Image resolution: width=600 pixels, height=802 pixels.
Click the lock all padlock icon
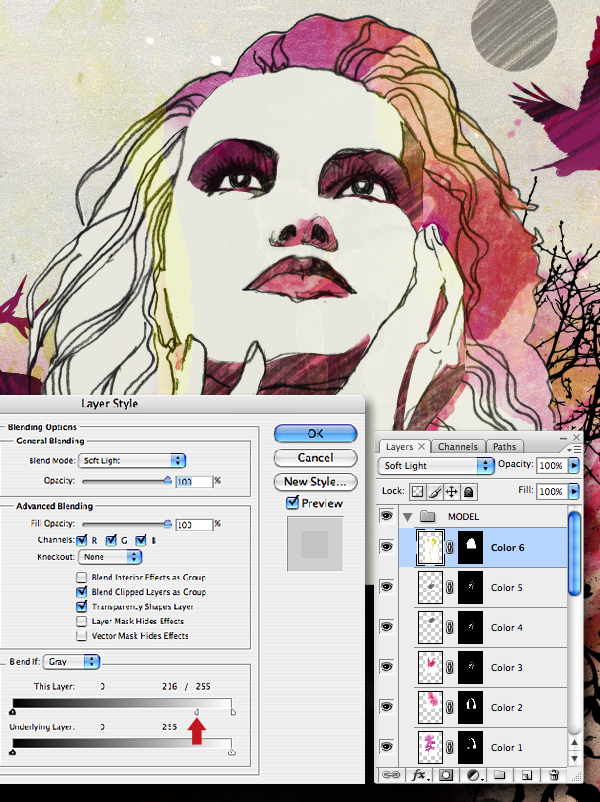tap(468, 492)
